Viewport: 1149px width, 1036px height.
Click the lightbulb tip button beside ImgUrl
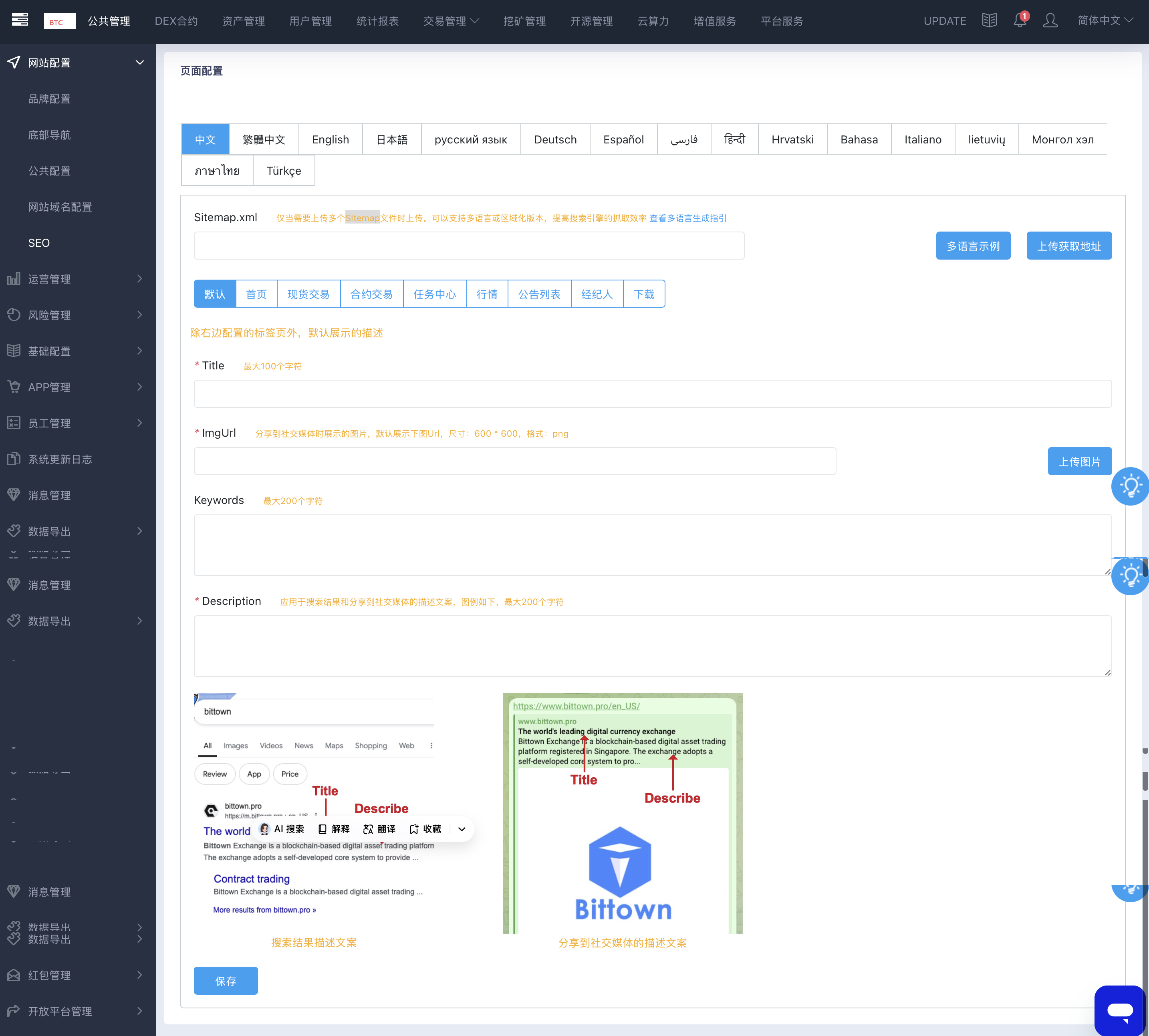(x=1130, y=487)
